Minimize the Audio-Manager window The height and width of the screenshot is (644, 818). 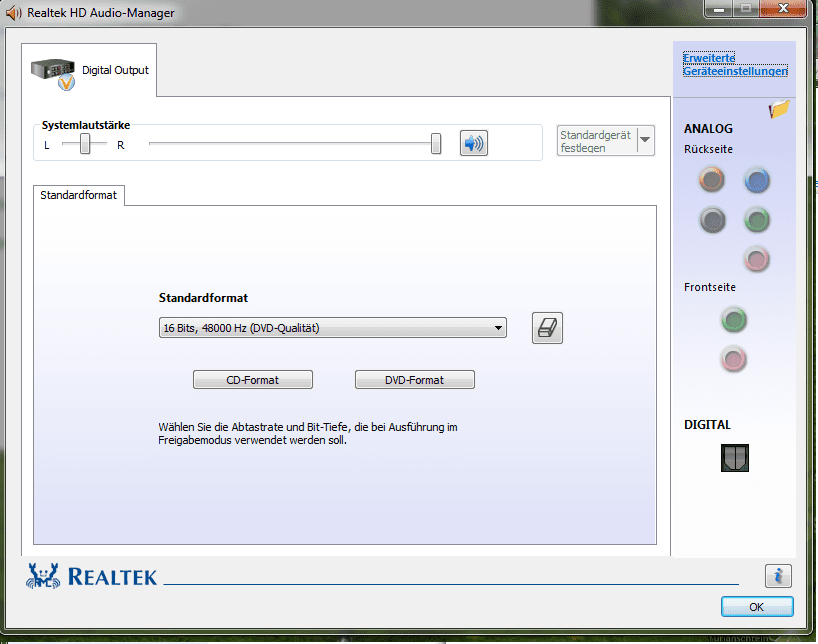point(719,8)
